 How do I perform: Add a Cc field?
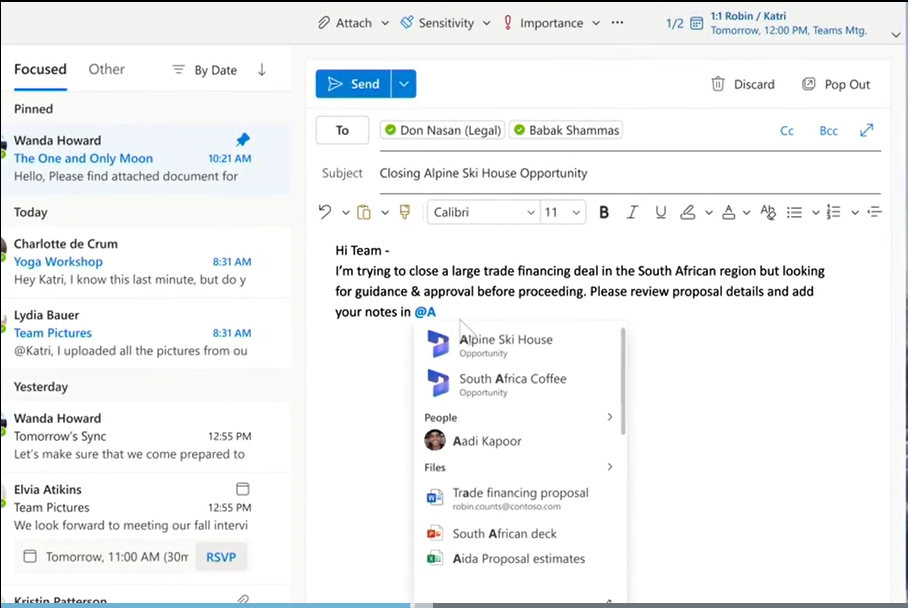point(786,131)
